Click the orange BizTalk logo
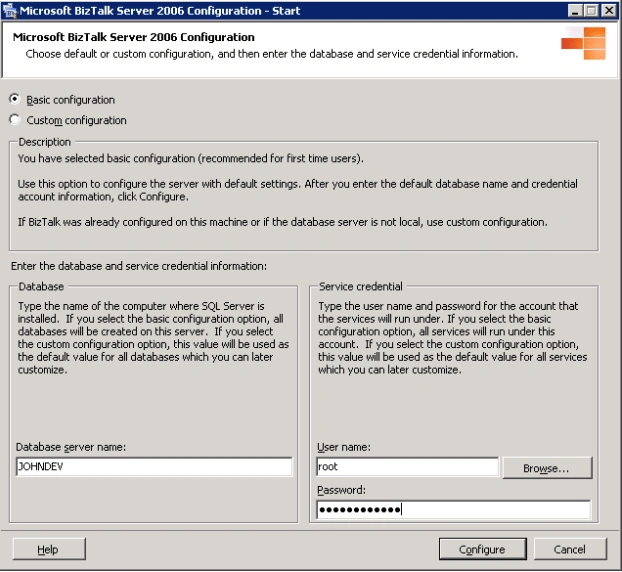This screenshot has height=572, width=622. pyautogui.click(x=583, y=43)
